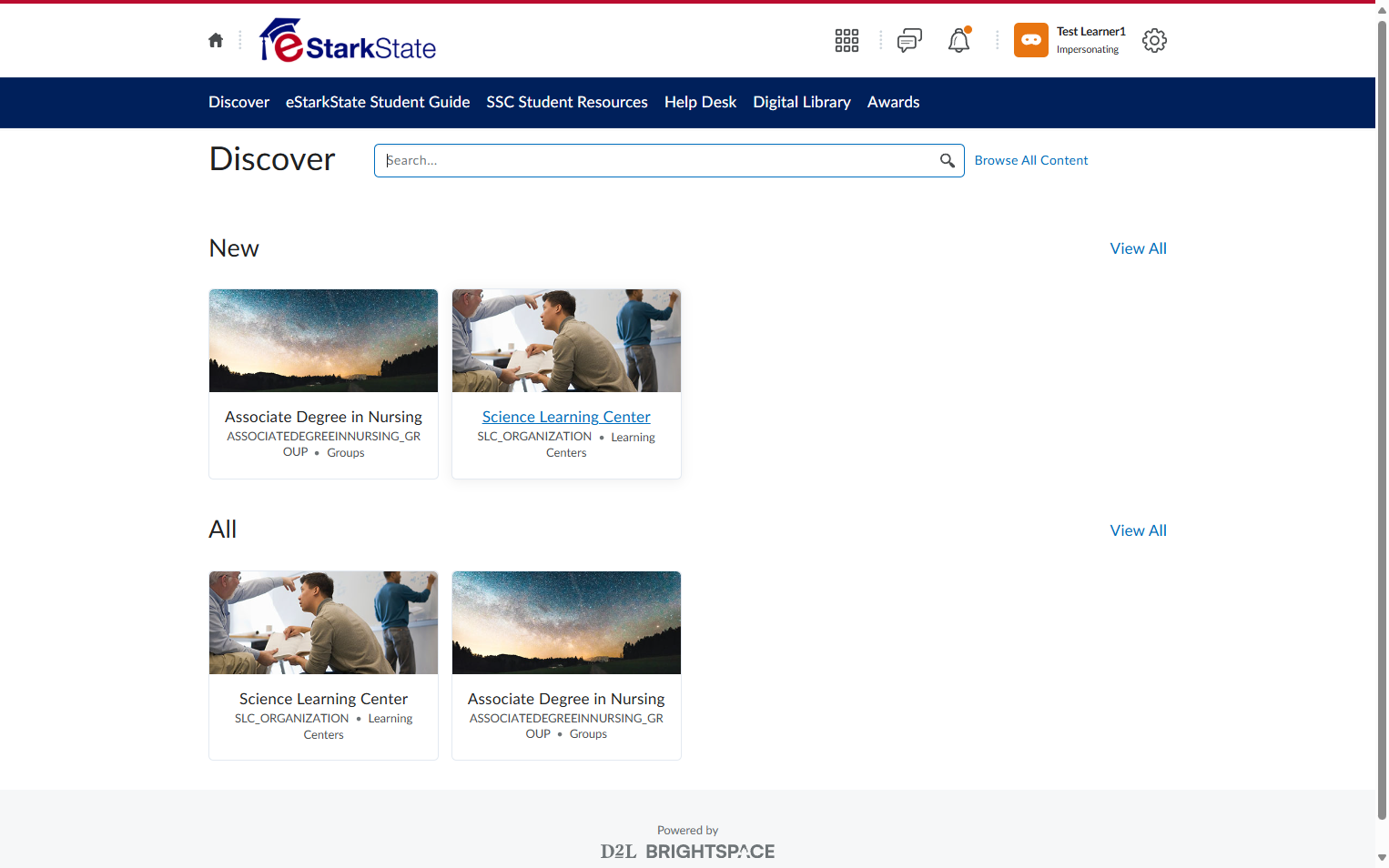Open eStarkState Student Guide menu
The width and height of the screenshot is (1389, 868).
point(378,102)
